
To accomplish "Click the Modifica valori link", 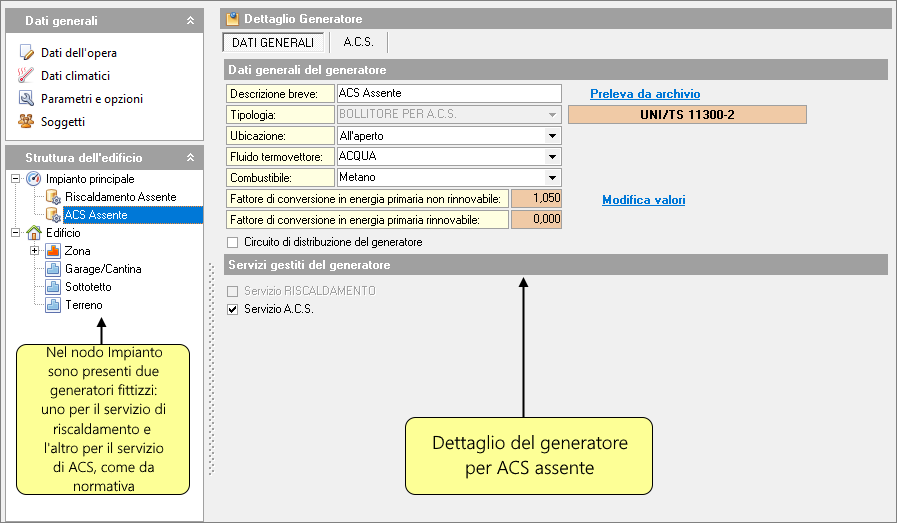I will 643,200.
